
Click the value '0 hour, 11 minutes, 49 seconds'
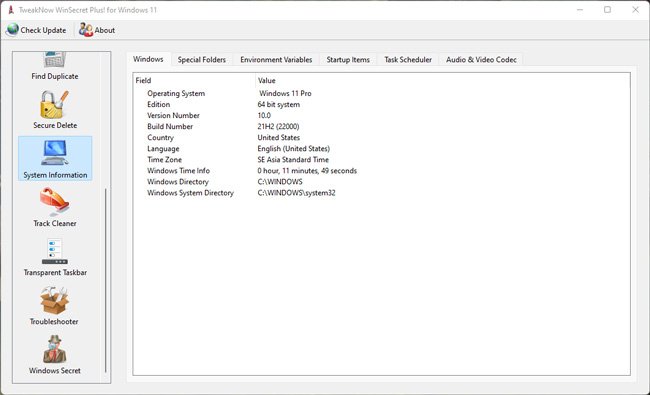(307, 171)
